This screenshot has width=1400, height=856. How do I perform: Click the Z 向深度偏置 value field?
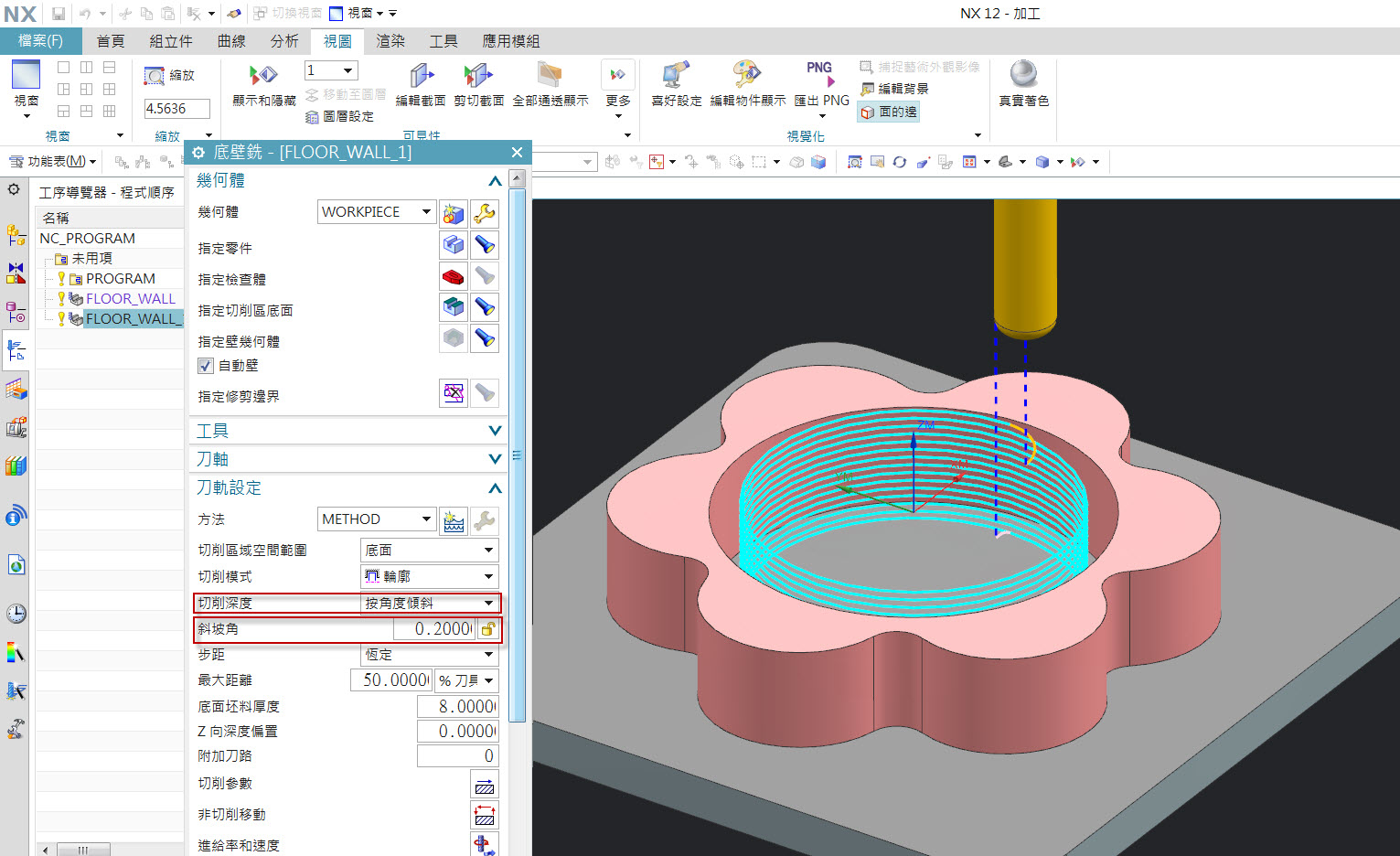457,731
